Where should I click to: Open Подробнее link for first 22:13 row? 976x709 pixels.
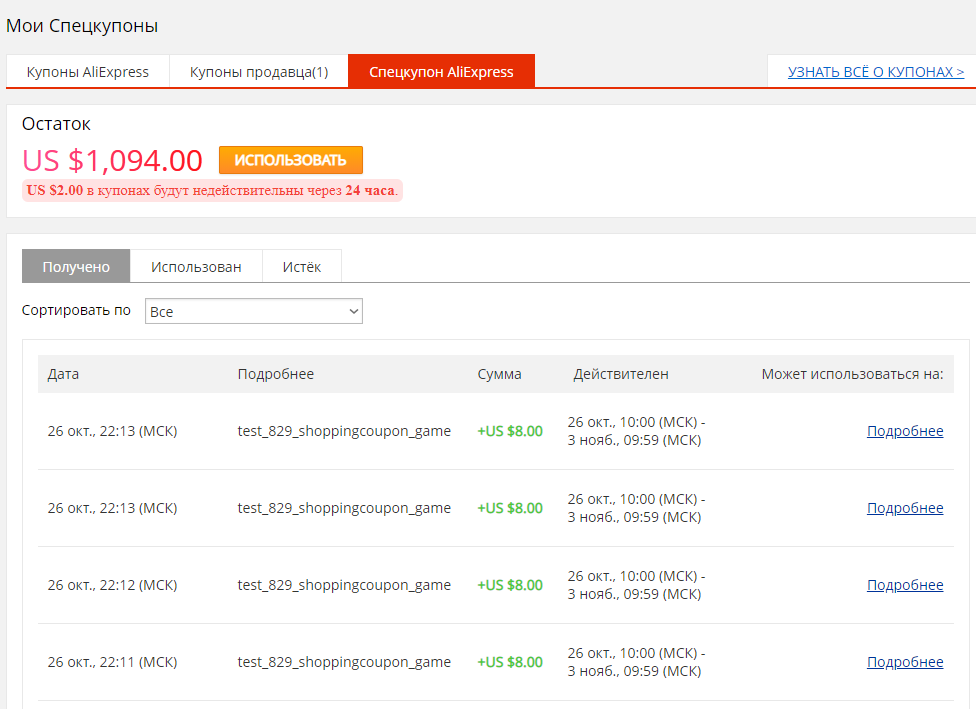905,431
